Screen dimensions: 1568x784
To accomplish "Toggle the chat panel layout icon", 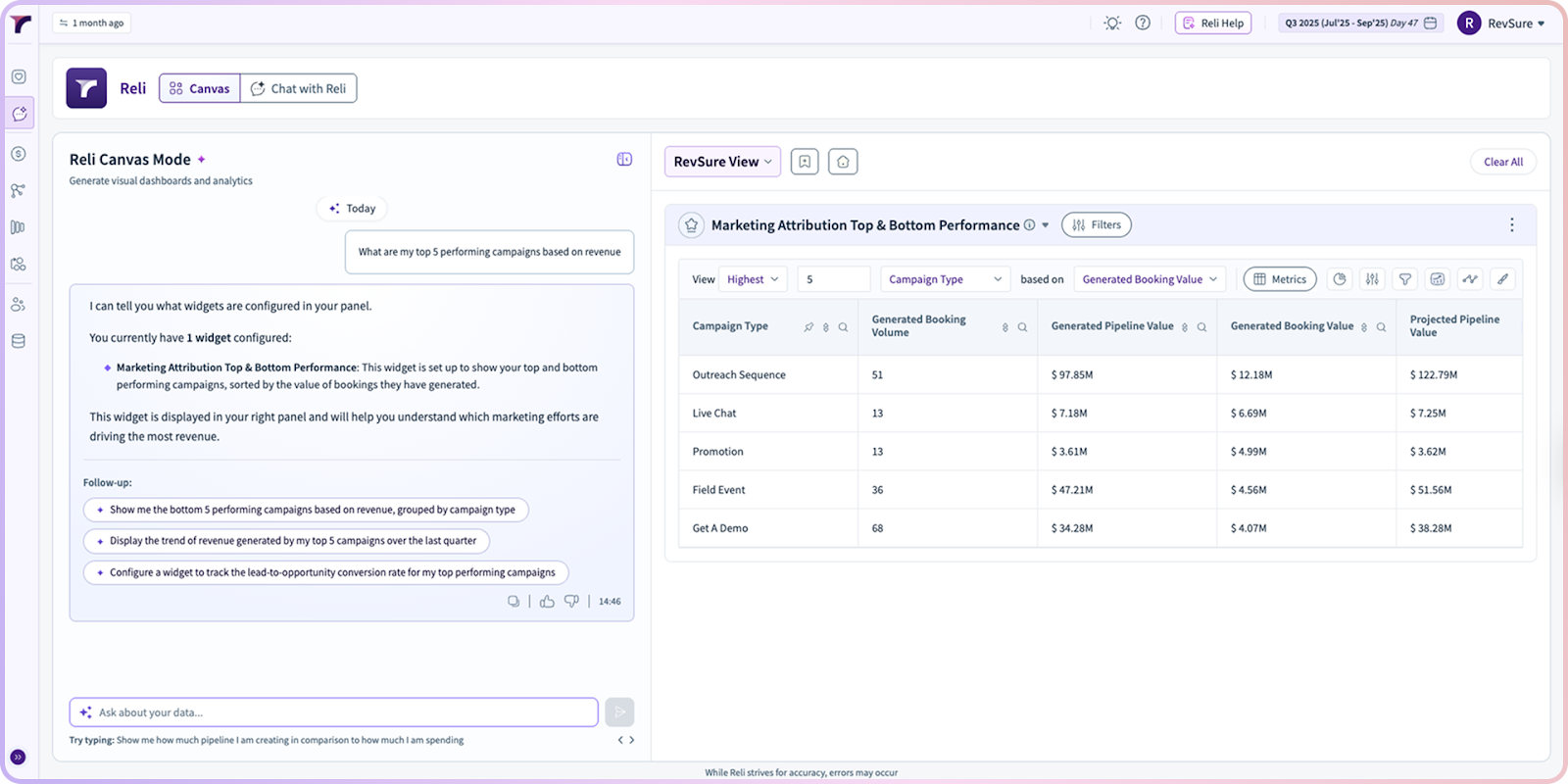I will (x=624, y=160).
